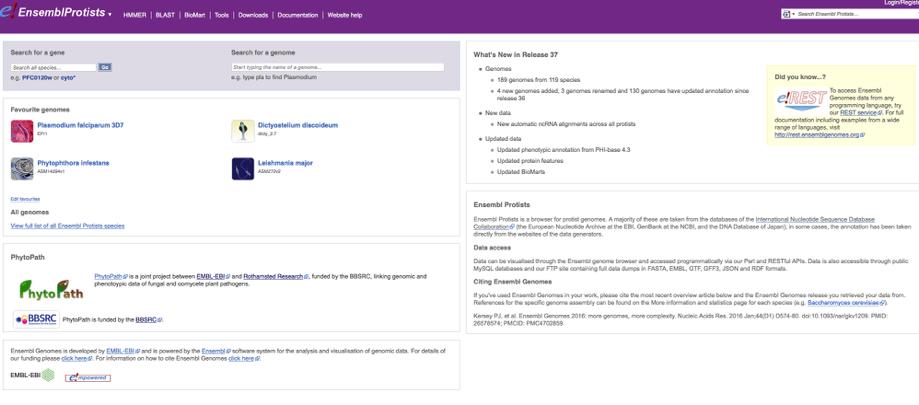Open the Rothamsted Research link
The image size is (919, 405).
click(275, 276)
